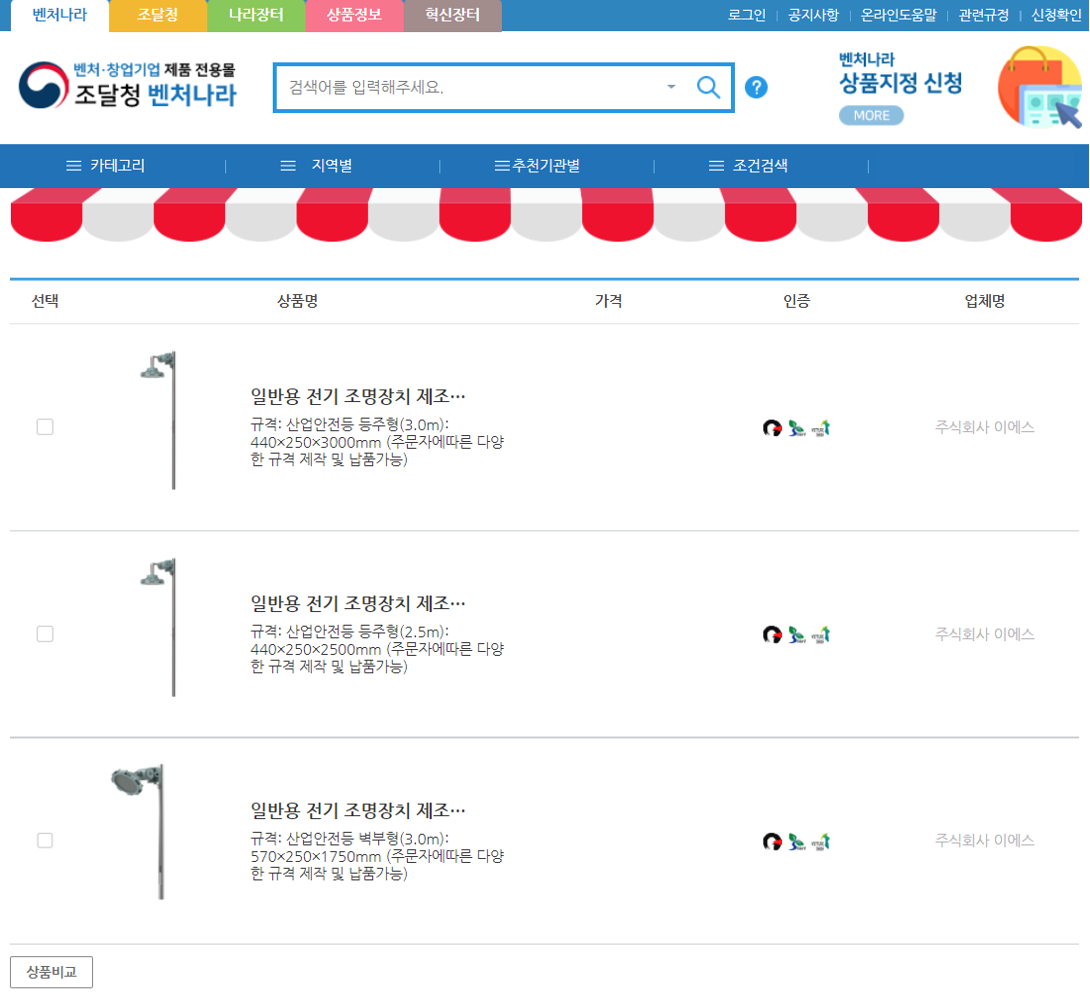The image size is (1090, 999).
Task: Click the pink 상품정보 colored tab
Action: click(355, 15)
